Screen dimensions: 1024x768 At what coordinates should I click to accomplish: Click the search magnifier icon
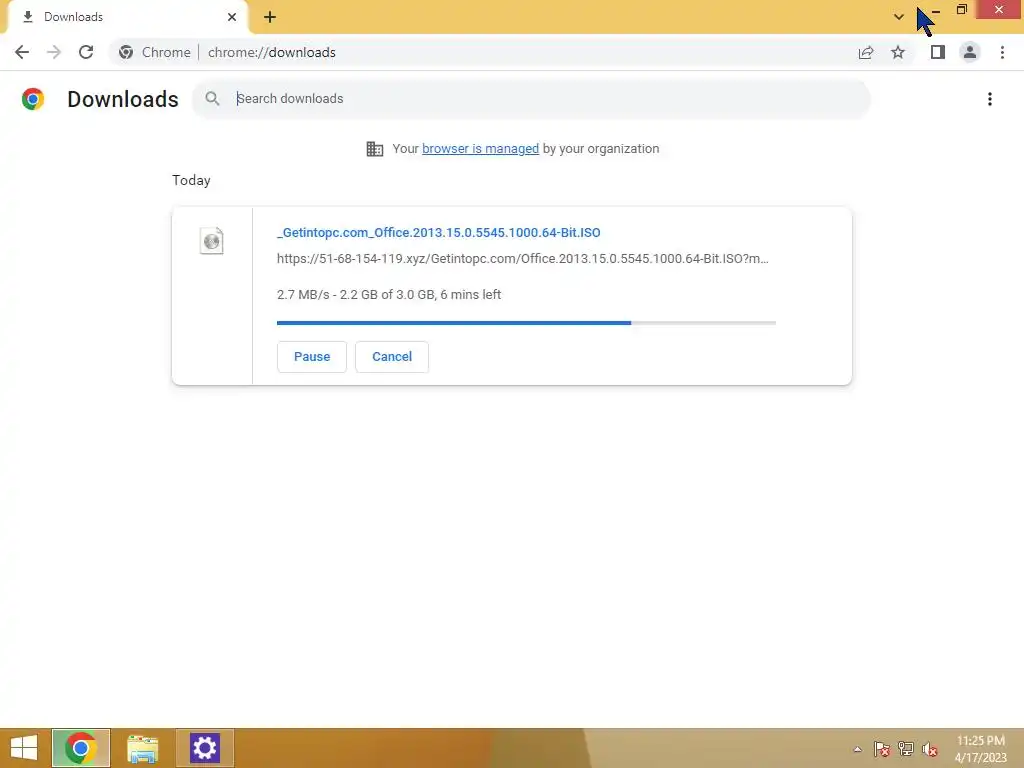point(212,99)
